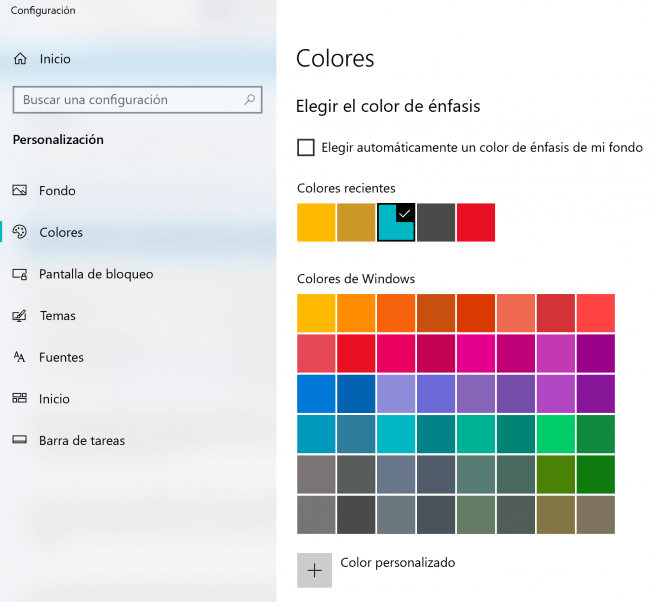This screenshot has height=602, width=650.
Task: Go to Pantalla de bloqueo settings
Action: click(x=96, y=274)
